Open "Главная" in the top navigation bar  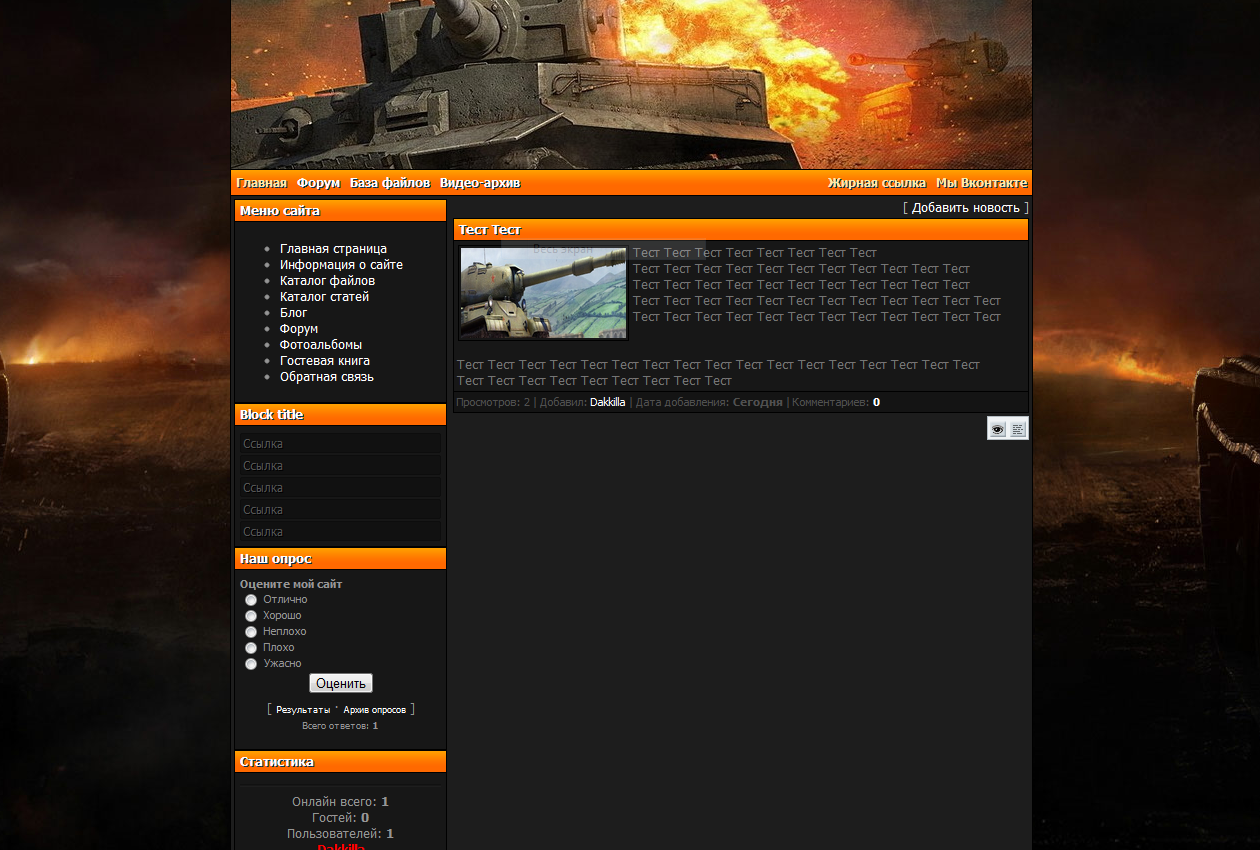click(x=261, y=183)
